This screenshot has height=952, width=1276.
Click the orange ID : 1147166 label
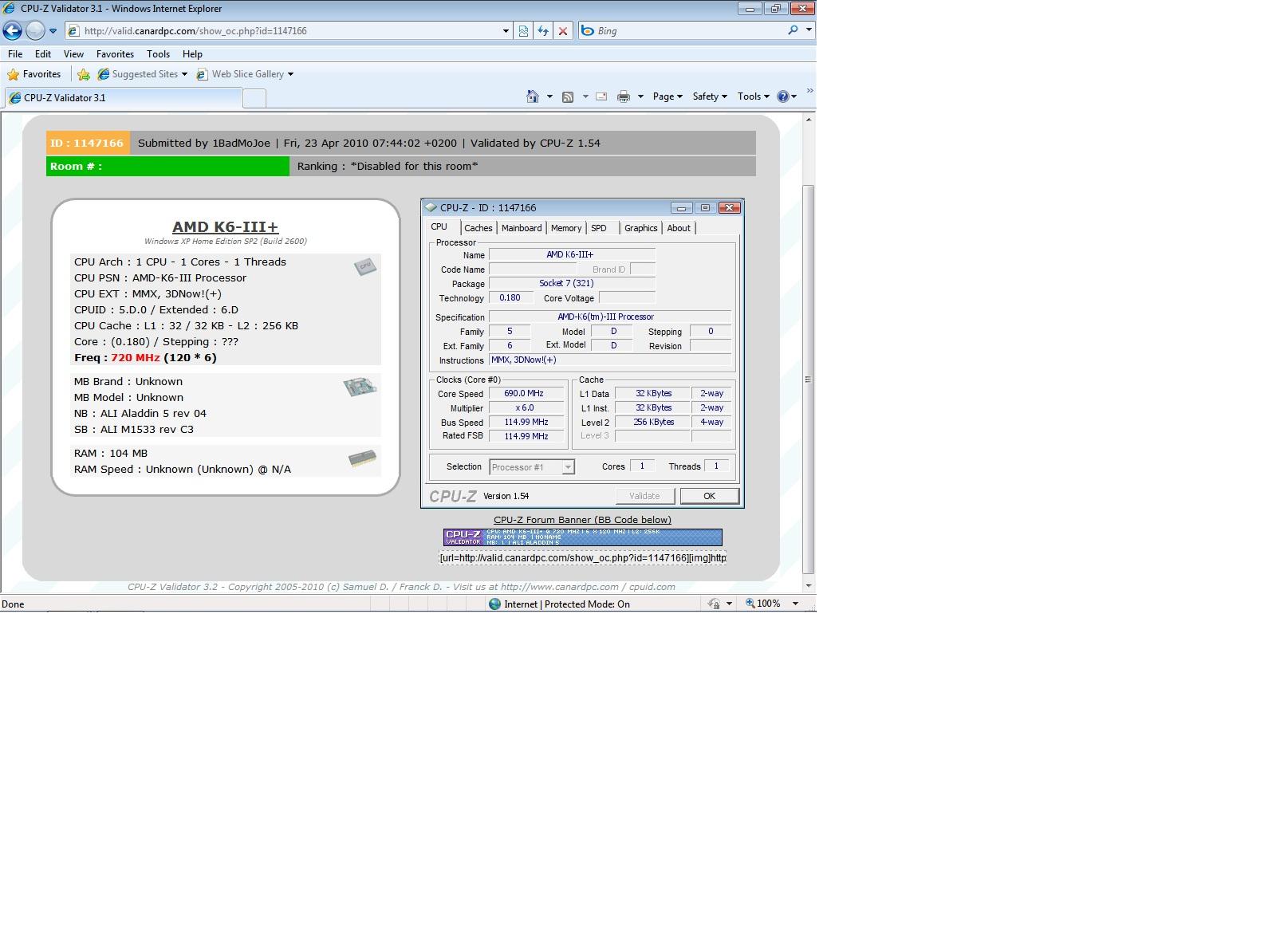[x=88, y=144]
